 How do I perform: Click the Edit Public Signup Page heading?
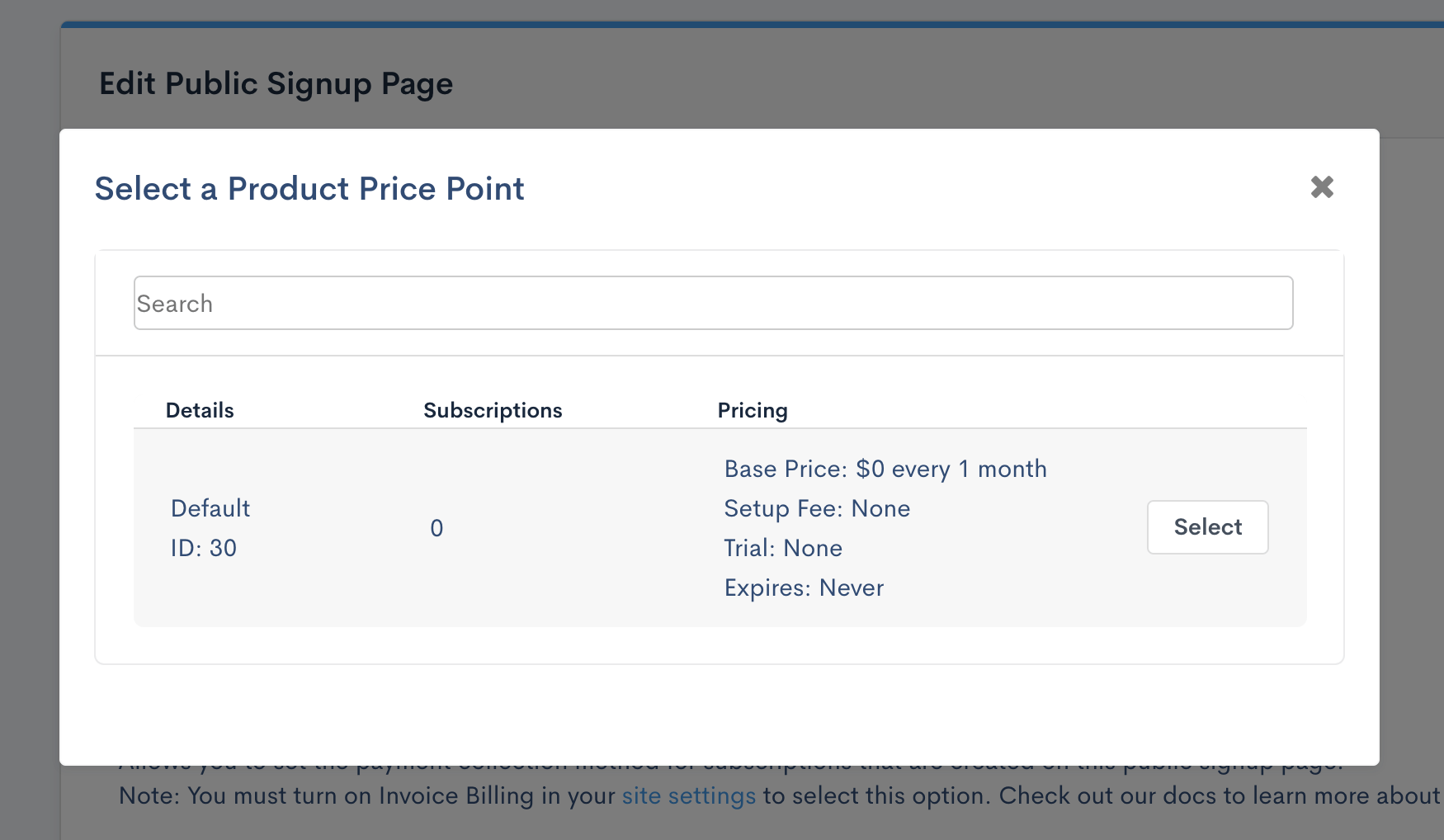point(276,84)
